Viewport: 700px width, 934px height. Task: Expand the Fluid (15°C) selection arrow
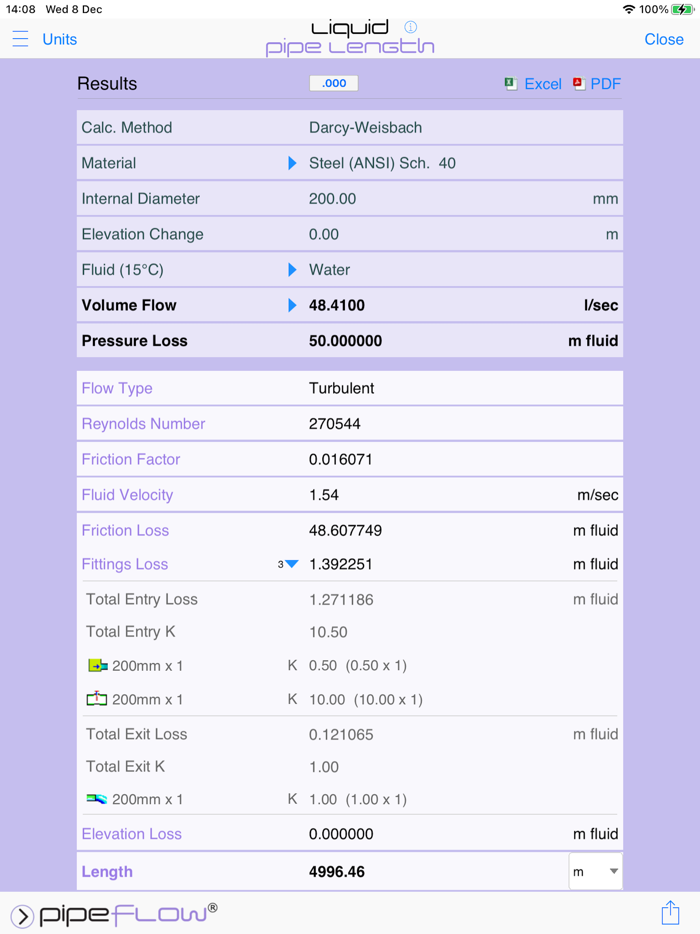click(x=292, y=270)
